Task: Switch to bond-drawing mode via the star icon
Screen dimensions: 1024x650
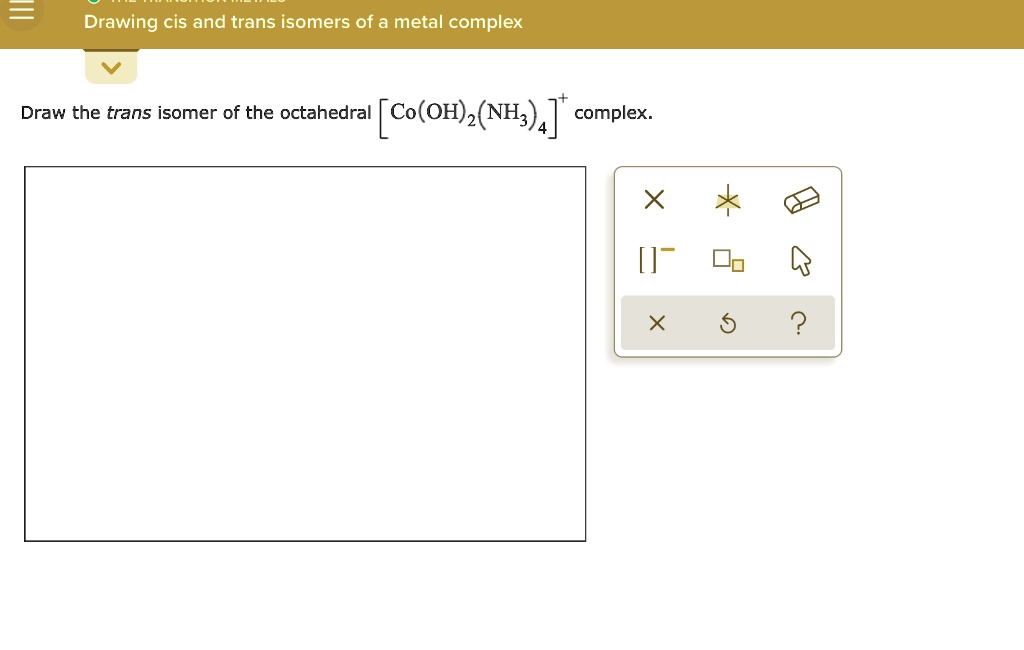Action: click(727, 200)
